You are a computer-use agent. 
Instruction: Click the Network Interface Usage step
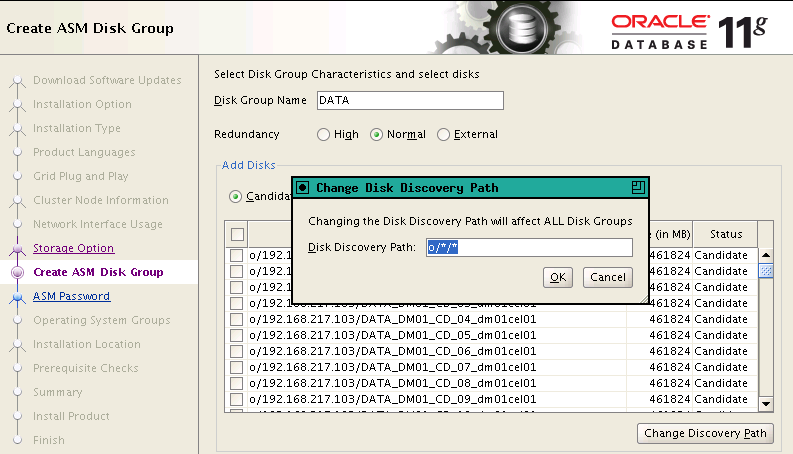98,224
